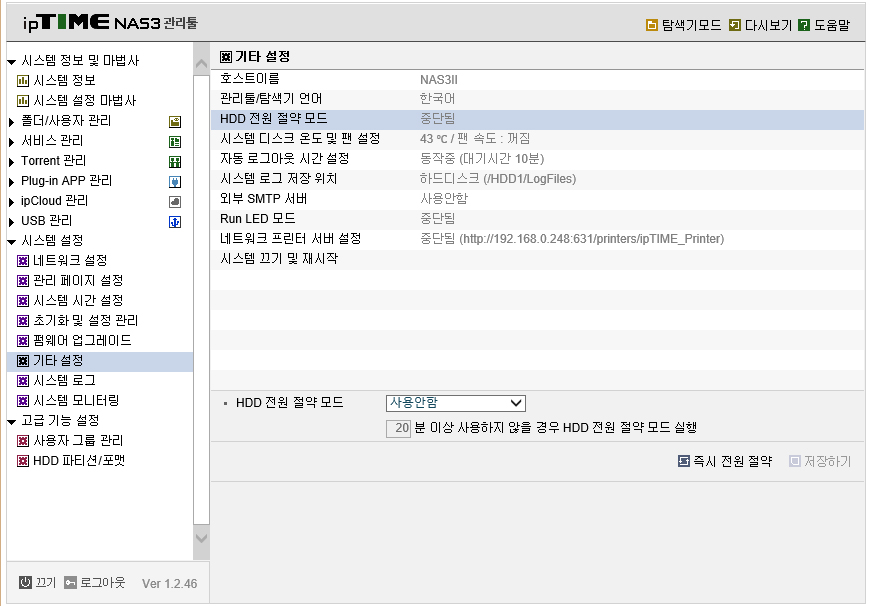Screen dimensions: 870x606
Task: Collapse 시스템 정보 및 마법사 tree section
Action: (x=12, y=62)
